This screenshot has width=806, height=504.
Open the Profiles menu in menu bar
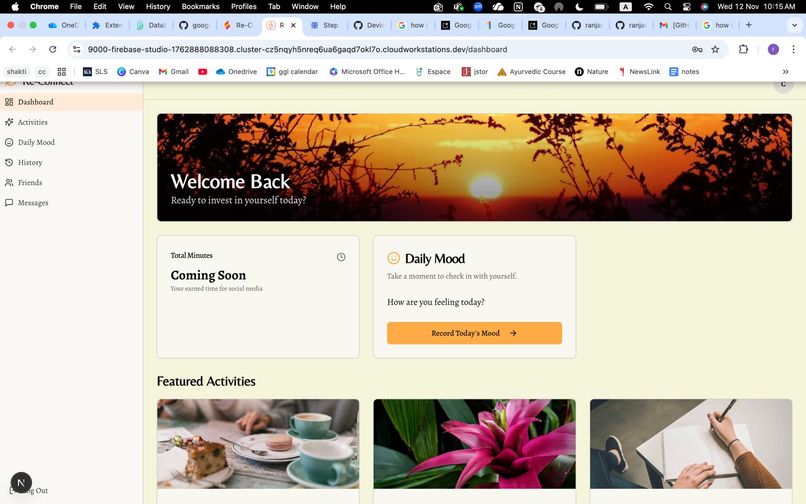244,7
